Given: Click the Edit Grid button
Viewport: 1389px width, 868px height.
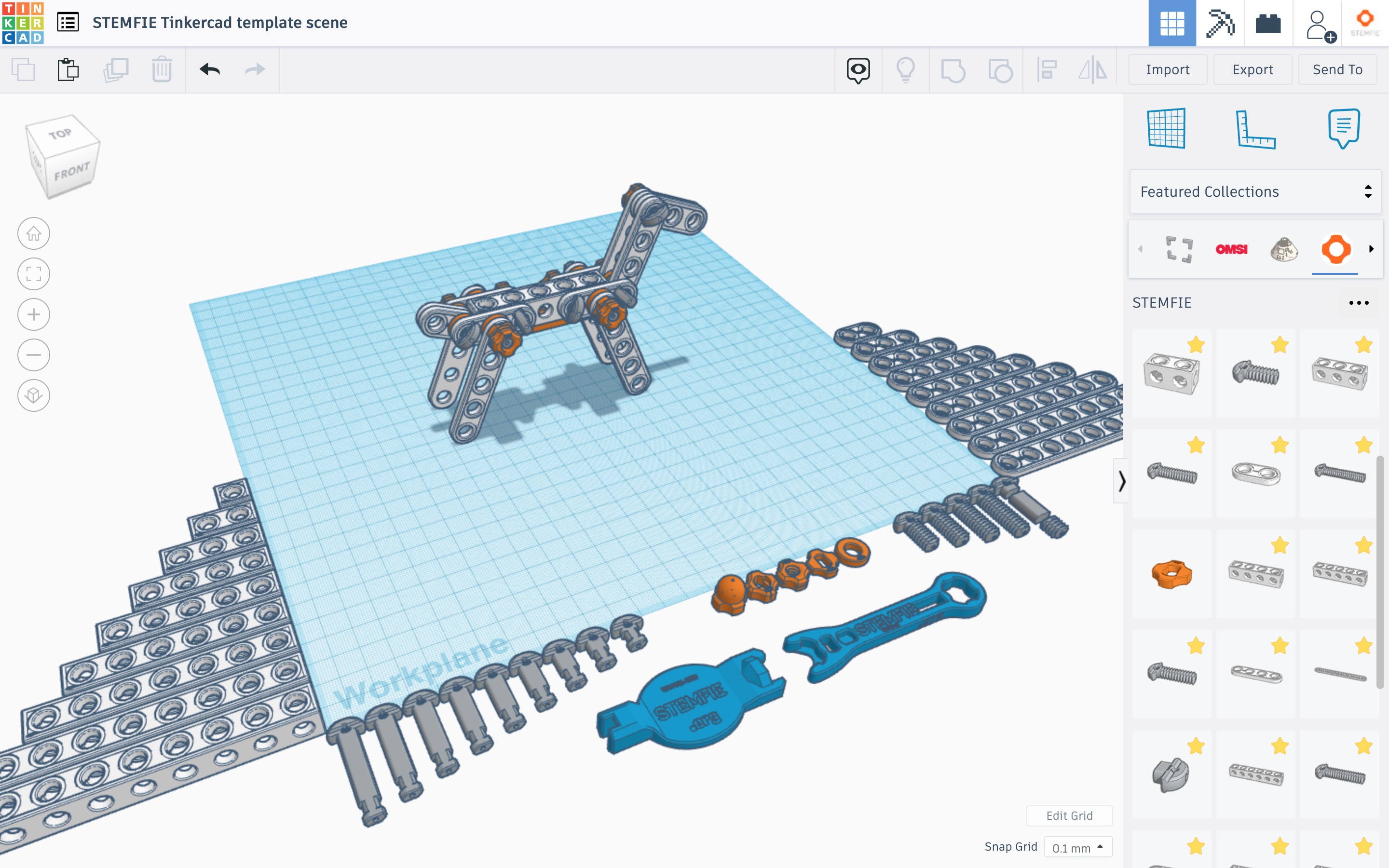Looking at the screenshot, I should pos(1069,815).
